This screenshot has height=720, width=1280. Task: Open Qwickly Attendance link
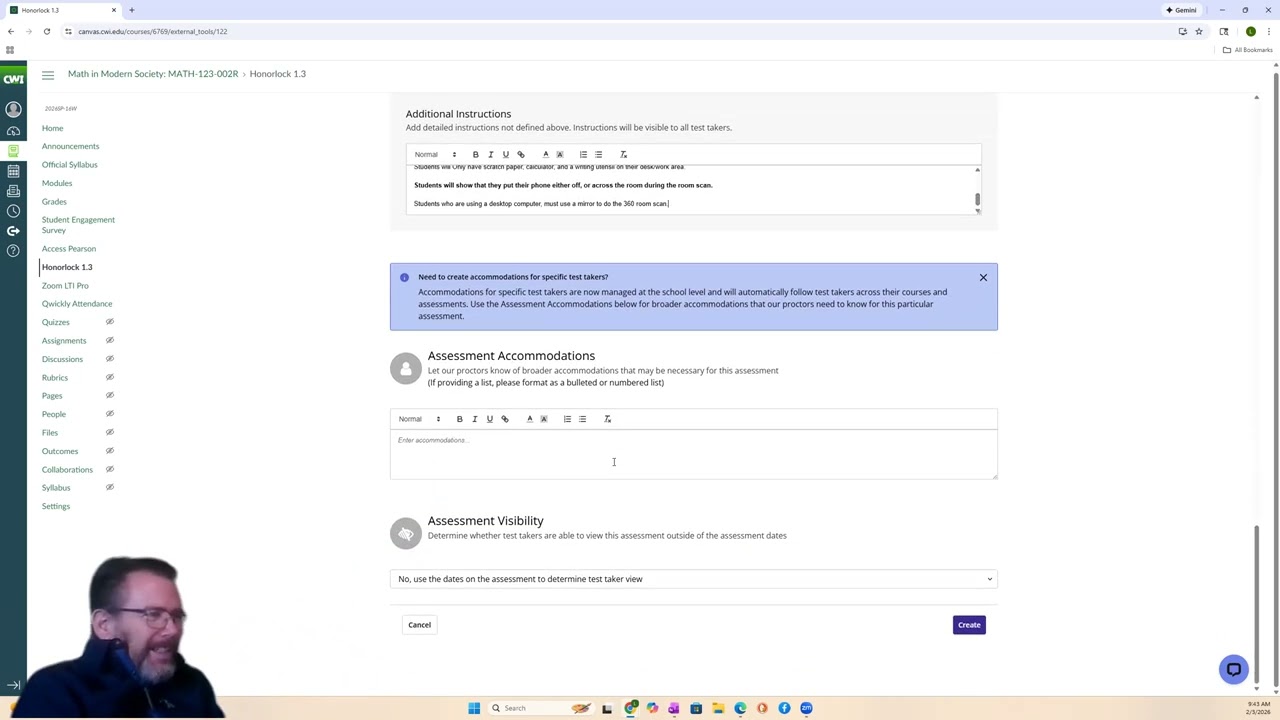pyautogui.click(x=77, y=304)
